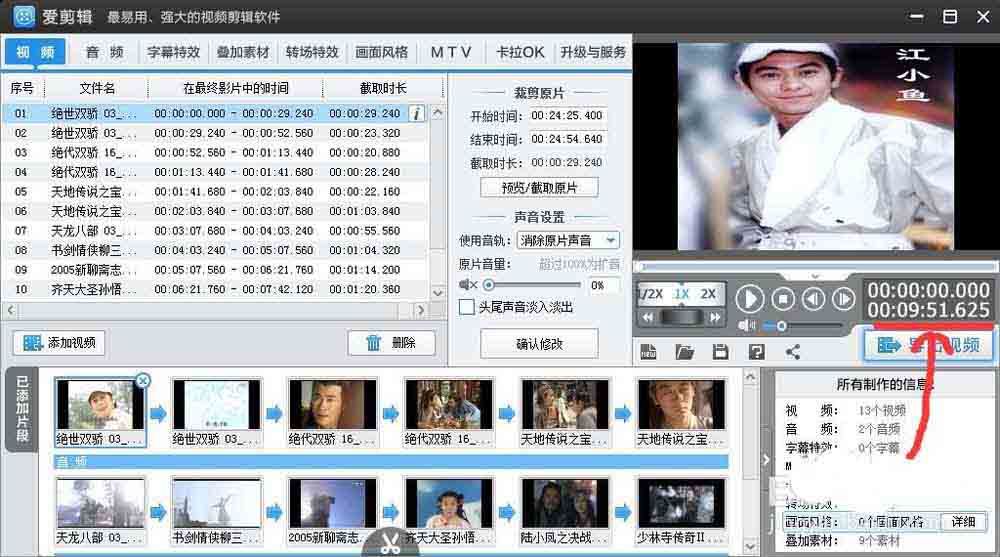
Task: Open the 使用音轨 dropdown
Action: 610,241
